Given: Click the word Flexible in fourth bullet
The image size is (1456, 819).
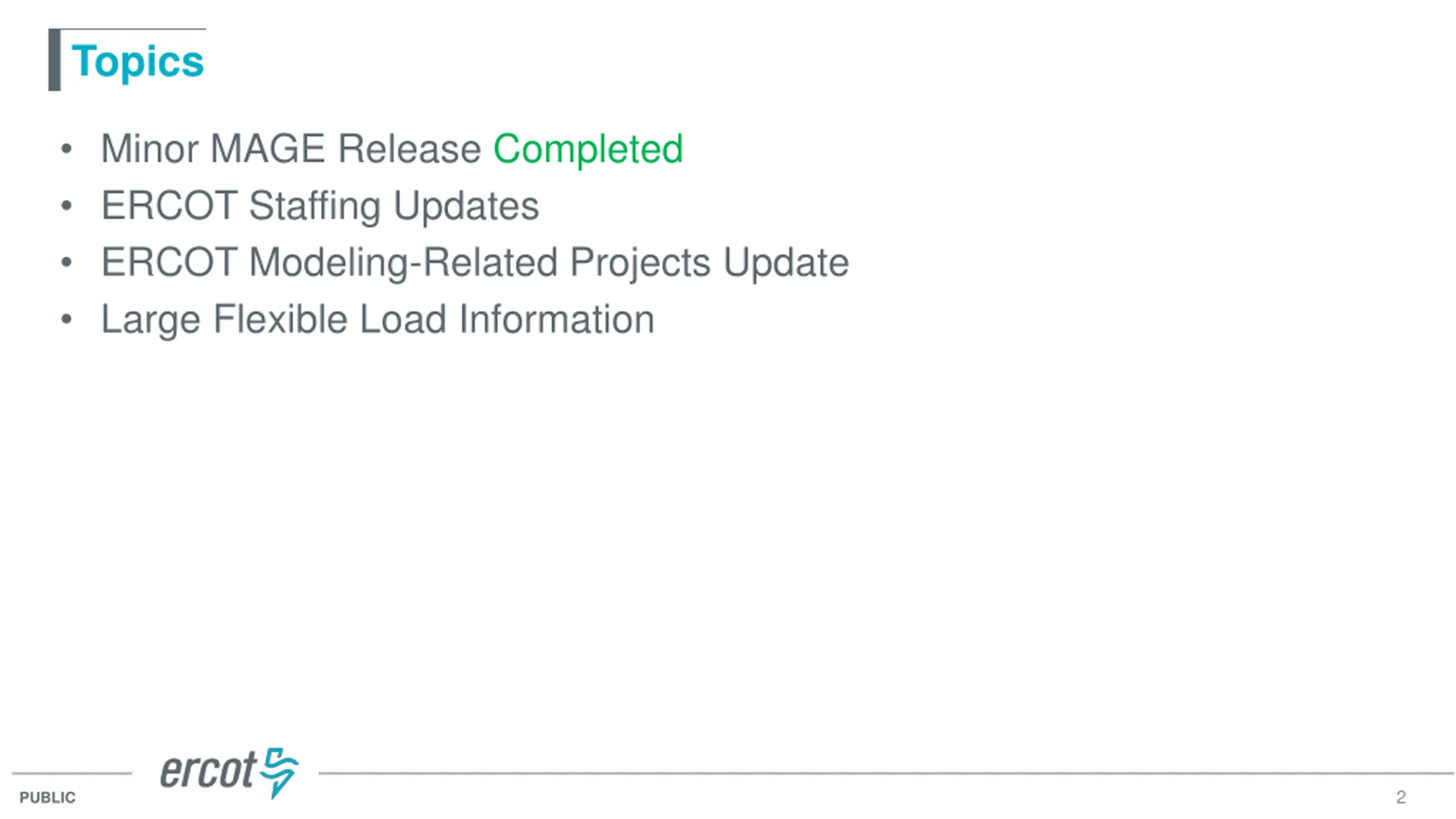Looking at the screenshot, I should click(x=280, y=319).
